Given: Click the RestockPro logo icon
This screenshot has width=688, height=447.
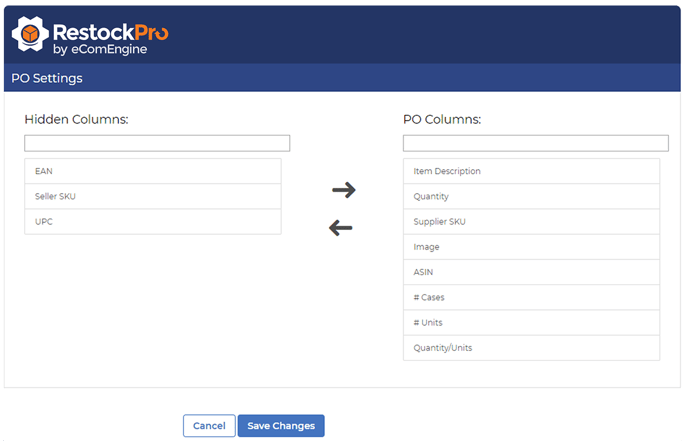Looking at the screenshot, I should 31,35.
